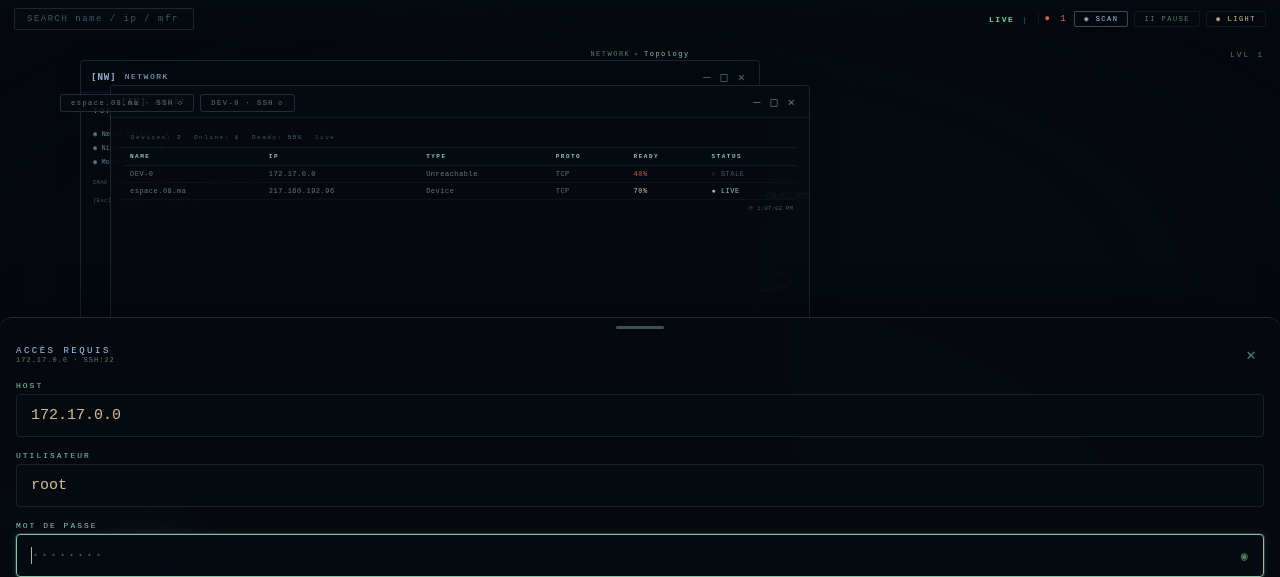Click the search name / ip / mfr box

104,19
